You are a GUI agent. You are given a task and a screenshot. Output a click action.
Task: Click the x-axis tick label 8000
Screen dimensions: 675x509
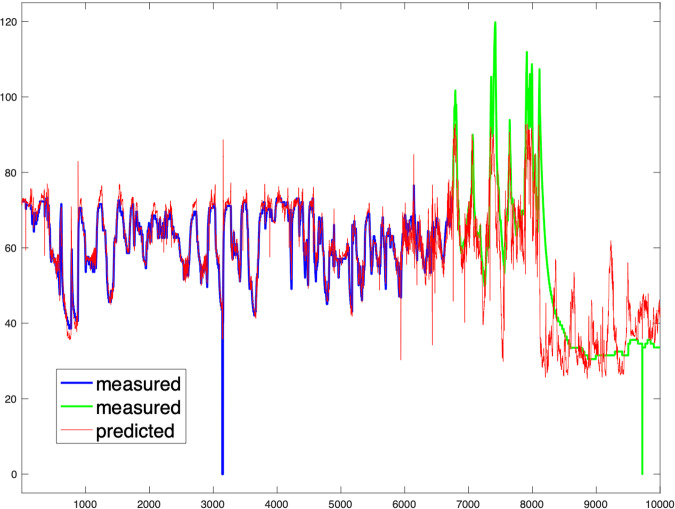point(532,493)
